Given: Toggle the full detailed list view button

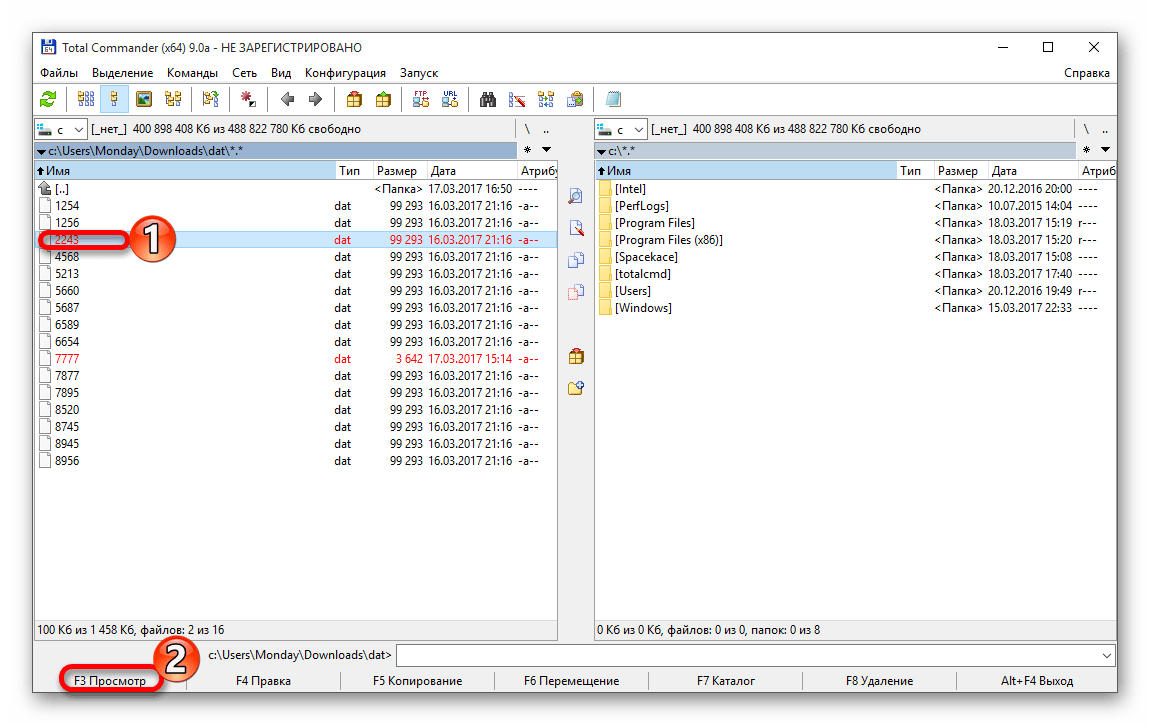Looking at the screenshot, I should pyautogui.click(x=114, y=99).
